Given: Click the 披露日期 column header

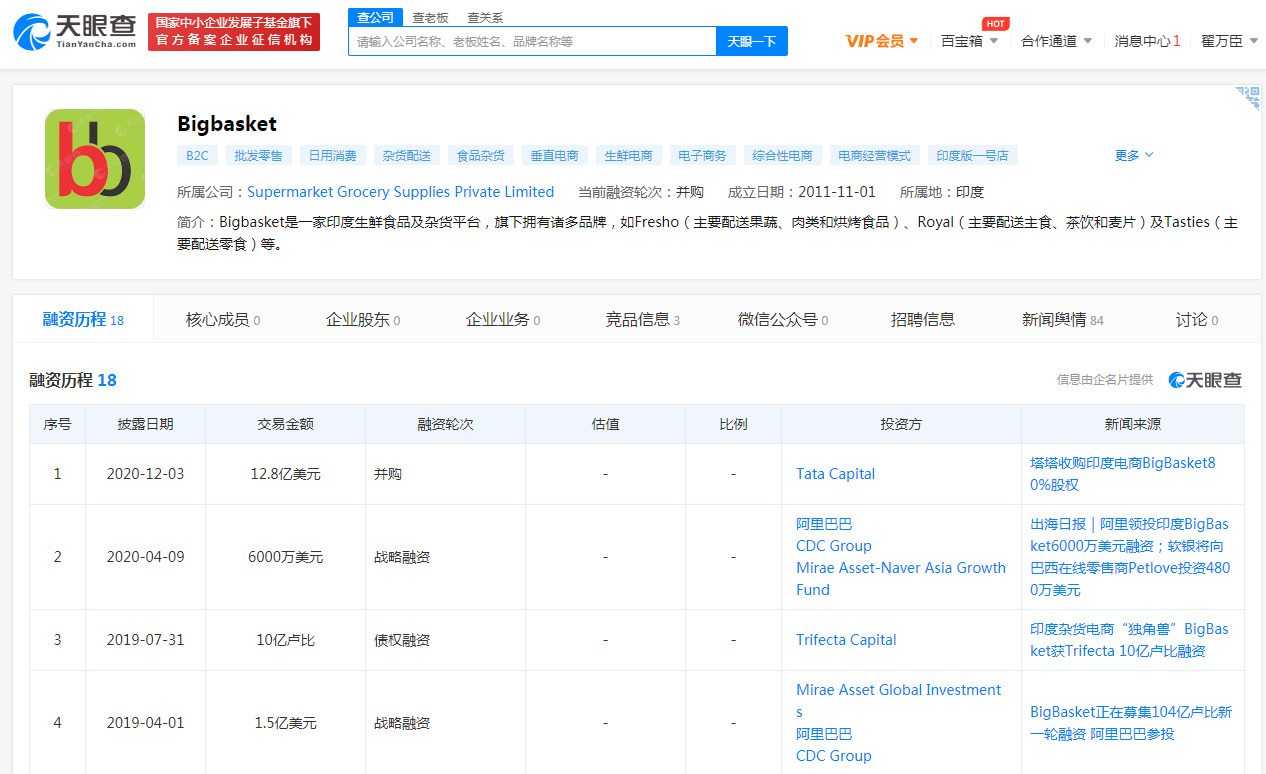Looking at the screenshot, I should [145, 424].
